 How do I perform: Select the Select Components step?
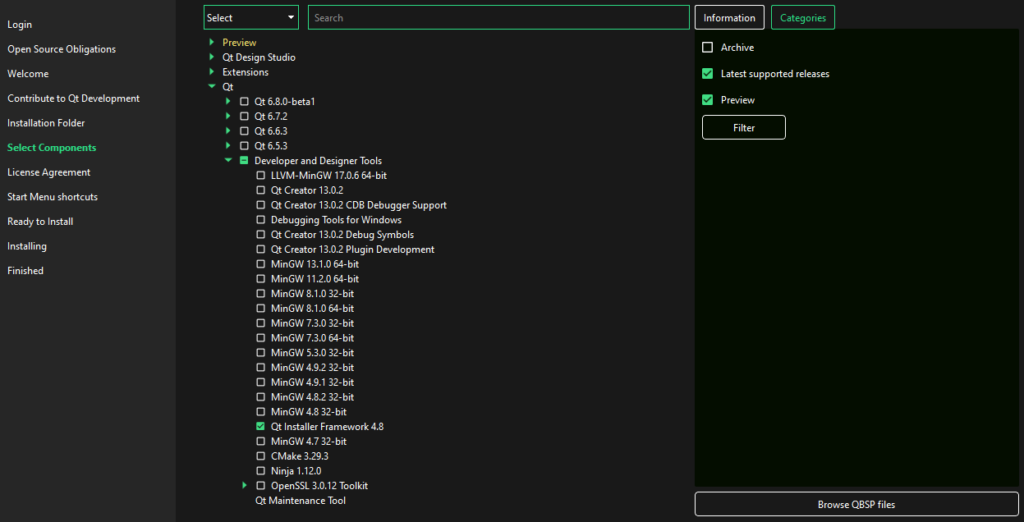click(52, 148)
